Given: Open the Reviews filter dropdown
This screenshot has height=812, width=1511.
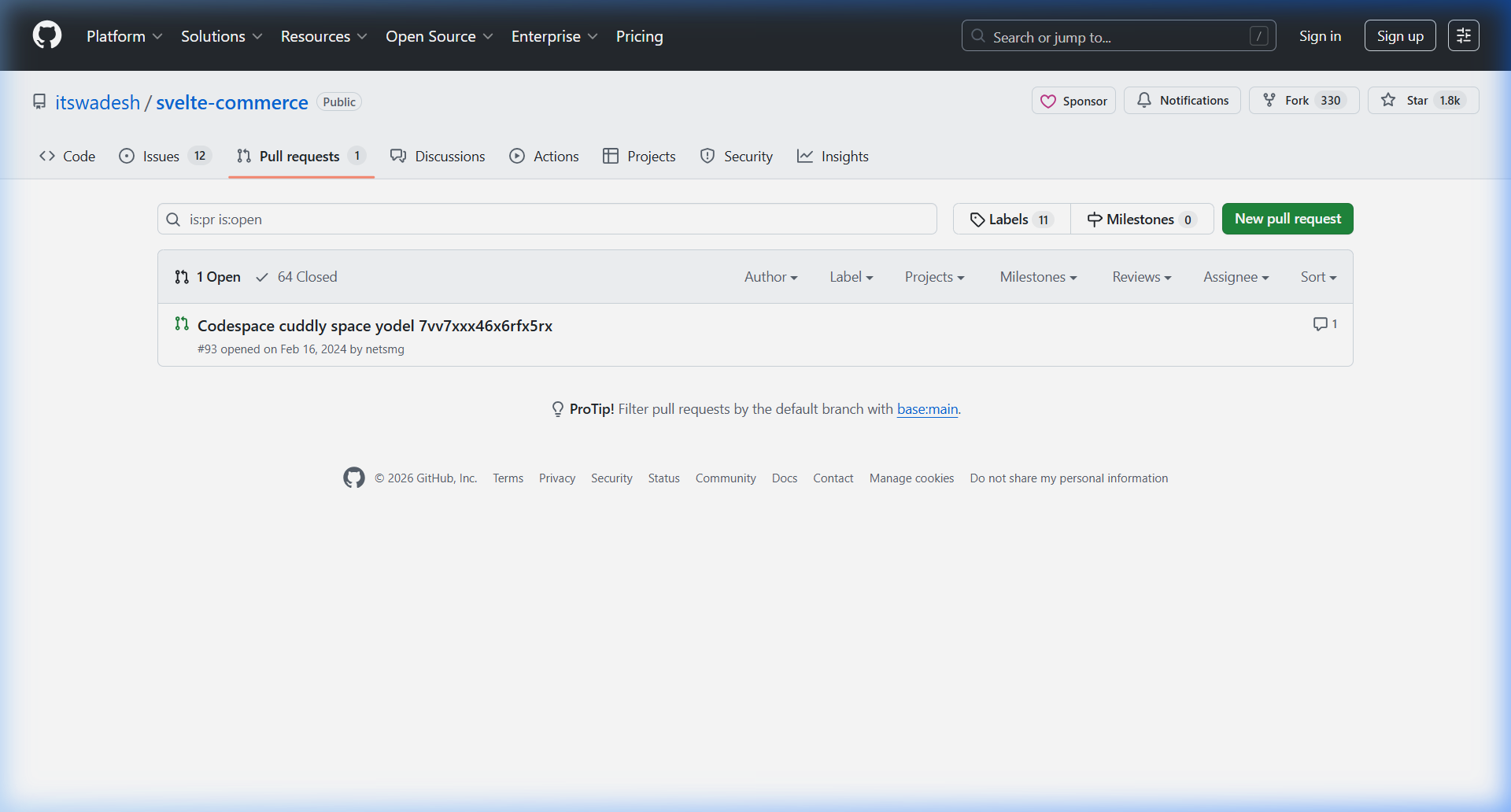Looking at the screenshot, I should [x=1140, y=276].
